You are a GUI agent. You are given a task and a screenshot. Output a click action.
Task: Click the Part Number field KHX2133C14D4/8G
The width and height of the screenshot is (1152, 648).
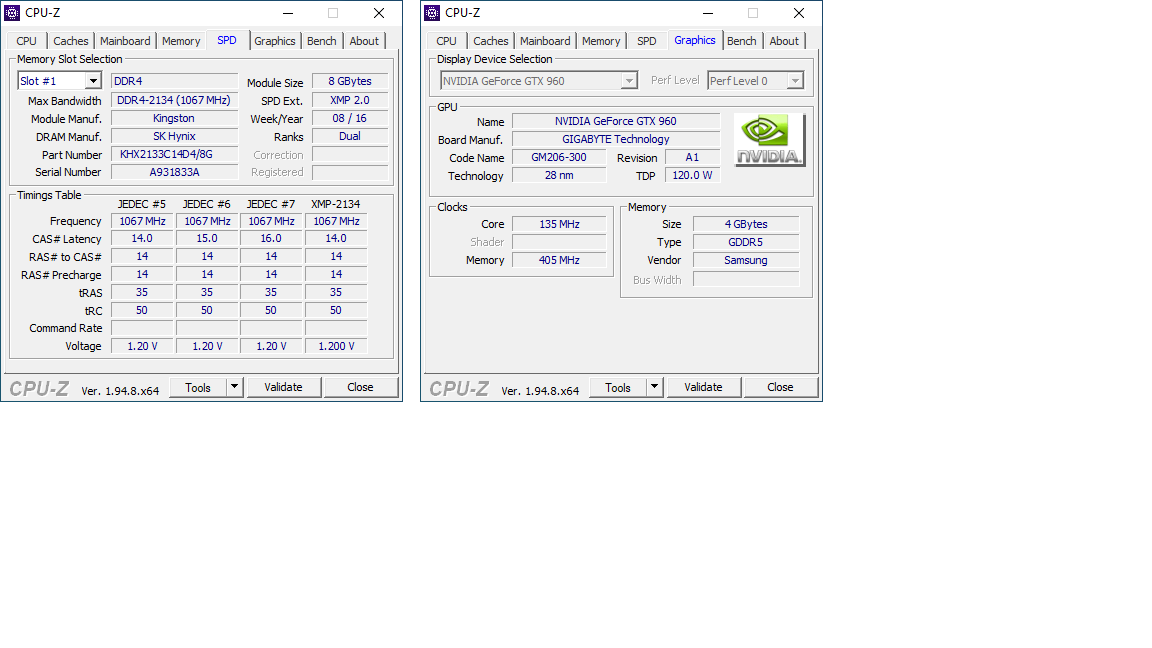pyautogui.click(x=174, y=155)
